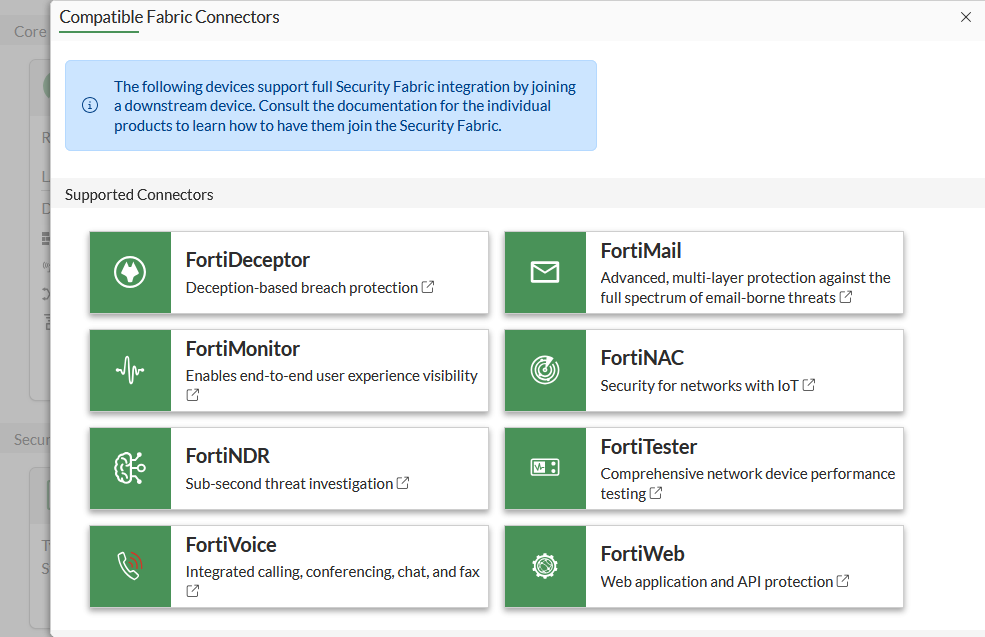The image size is (985, 637).
Task: Click the FortiNAC target icon
Action: (x=545, y=370)
